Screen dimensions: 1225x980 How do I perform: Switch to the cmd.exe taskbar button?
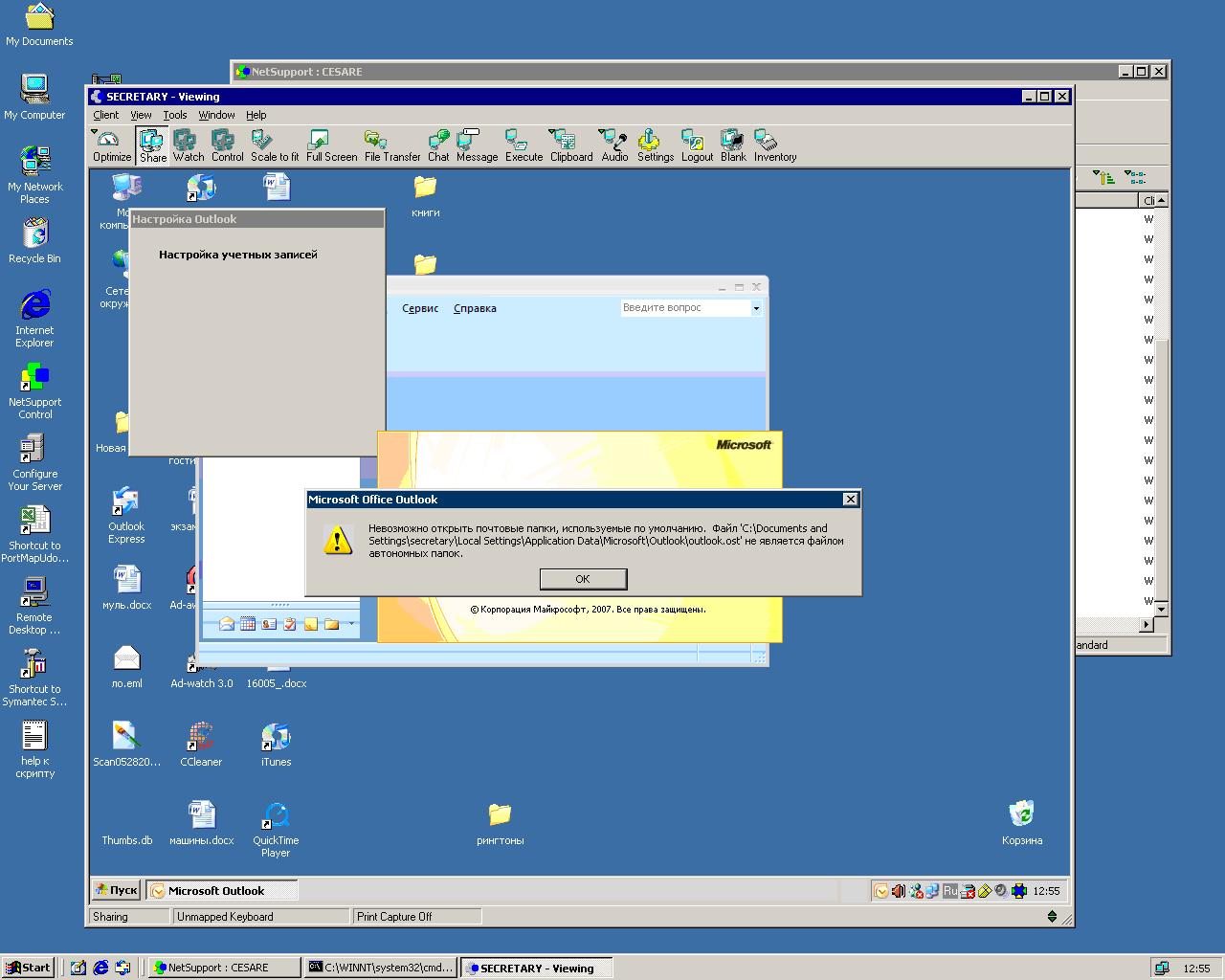380,968
